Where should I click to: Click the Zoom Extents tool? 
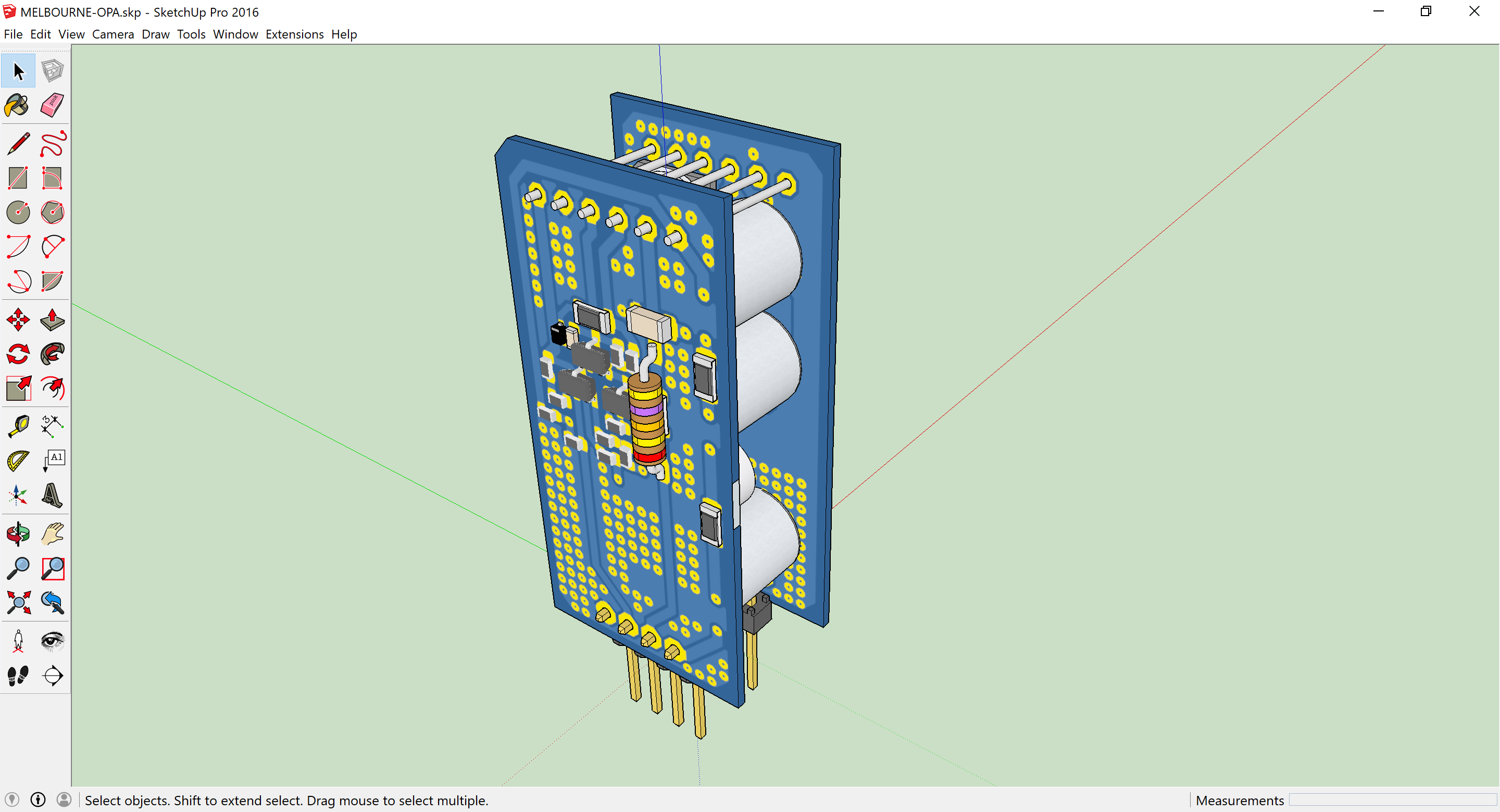18,602
